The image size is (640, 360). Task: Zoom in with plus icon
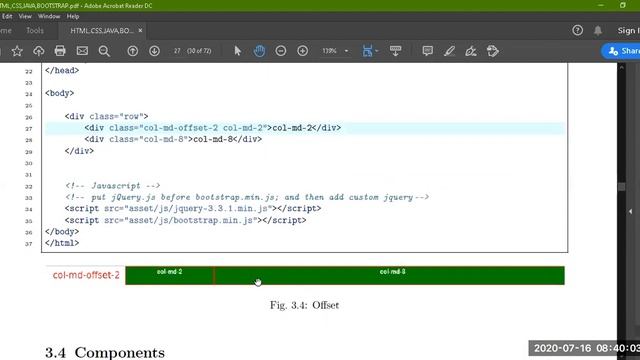tap(302, 51)
